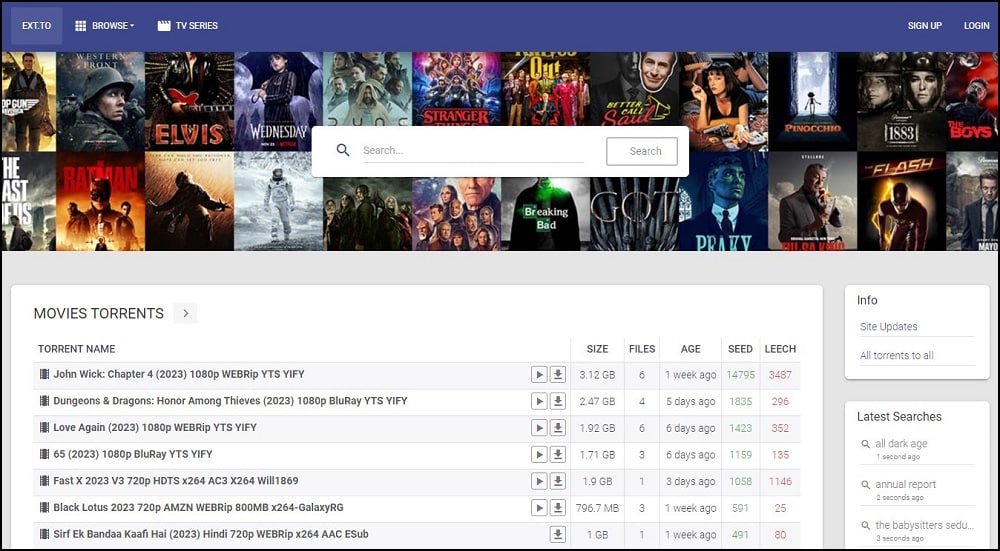Viewport: 1000px width, 551px height.
Task: Play the 65 (2023) BluRay torrent
Action: tap(539, 455)
